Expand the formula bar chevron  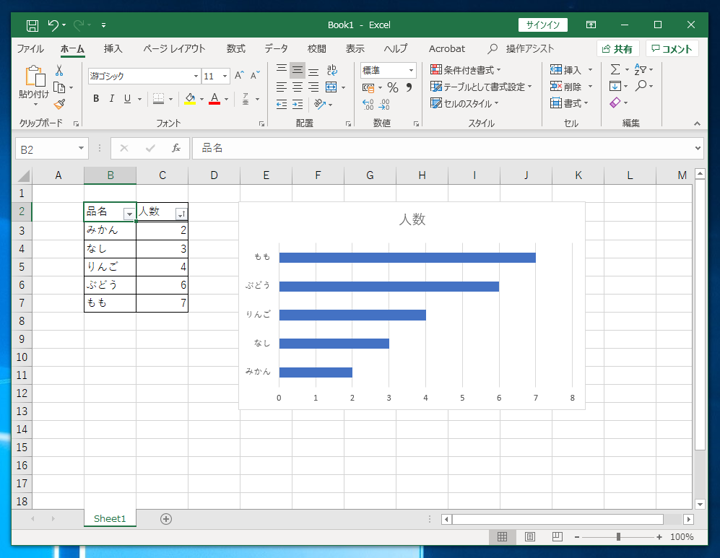698,148
